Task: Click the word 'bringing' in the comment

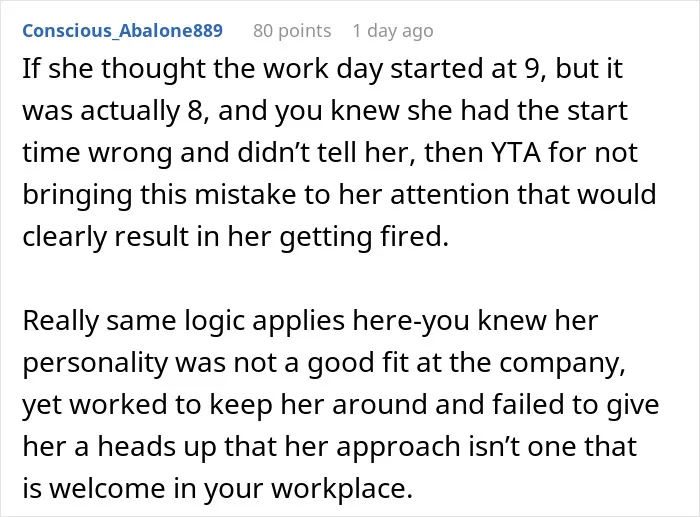Action: click(77, 196)
